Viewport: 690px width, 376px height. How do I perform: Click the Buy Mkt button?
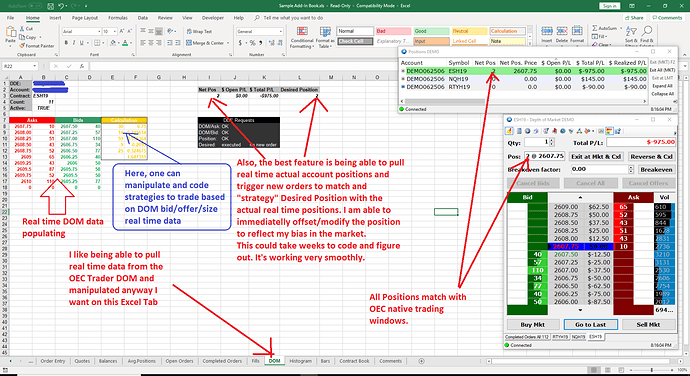(532, 324)
